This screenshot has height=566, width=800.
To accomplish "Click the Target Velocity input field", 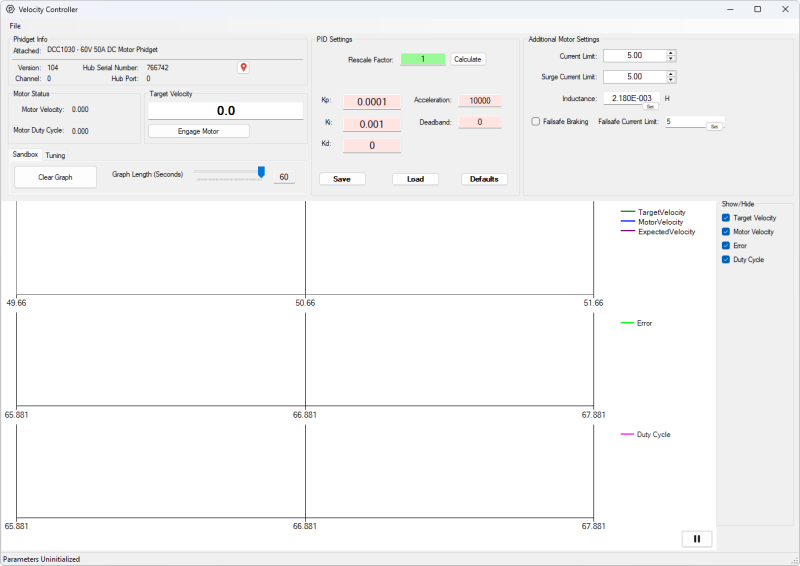I will click(226, 111).
